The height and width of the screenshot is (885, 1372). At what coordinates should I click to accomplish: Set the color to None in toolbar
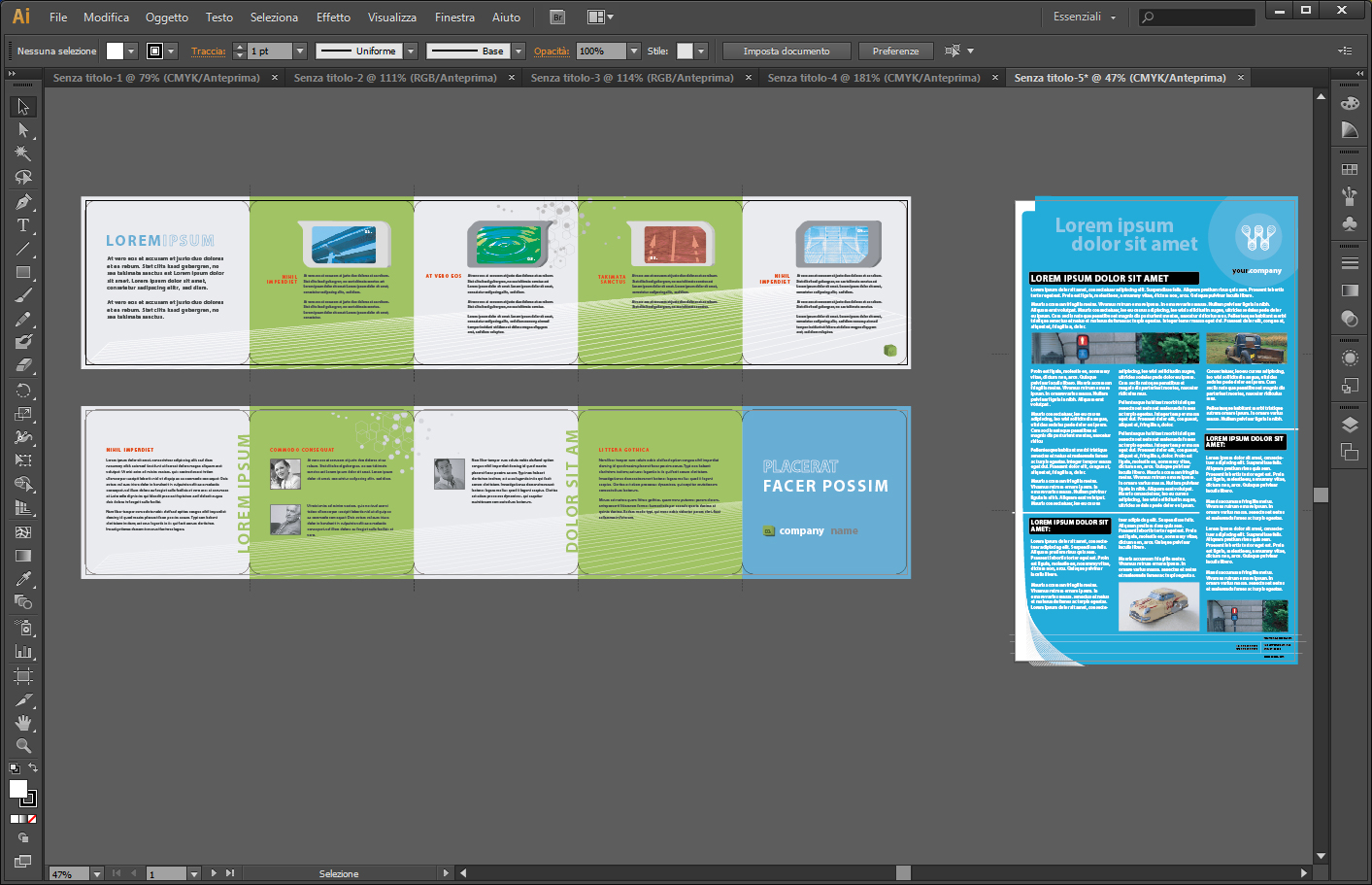tap(32, 819)
